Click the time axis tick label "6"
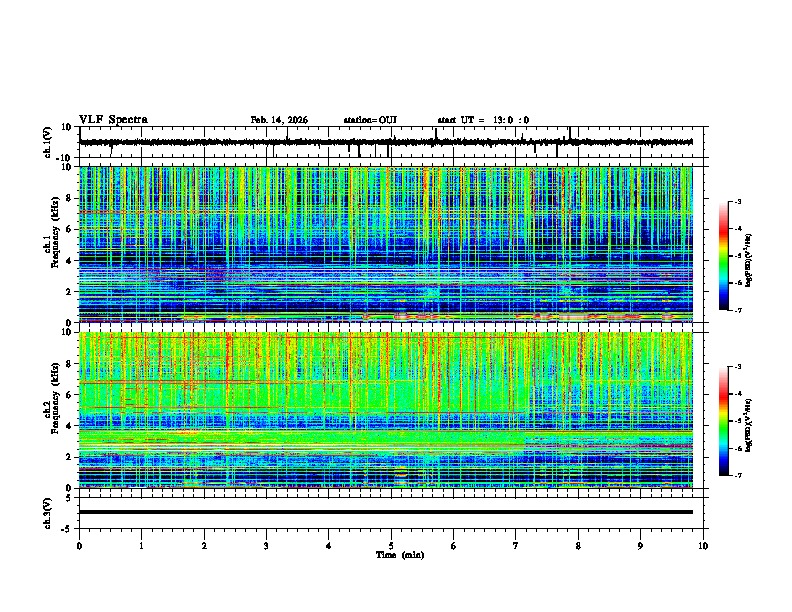792x612 pixels. 454,546
